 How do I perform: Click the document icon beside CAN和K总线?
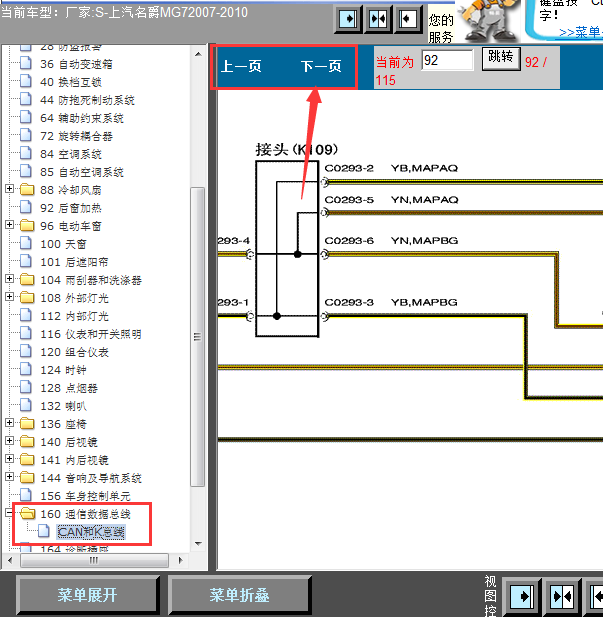tap(44, 531)
